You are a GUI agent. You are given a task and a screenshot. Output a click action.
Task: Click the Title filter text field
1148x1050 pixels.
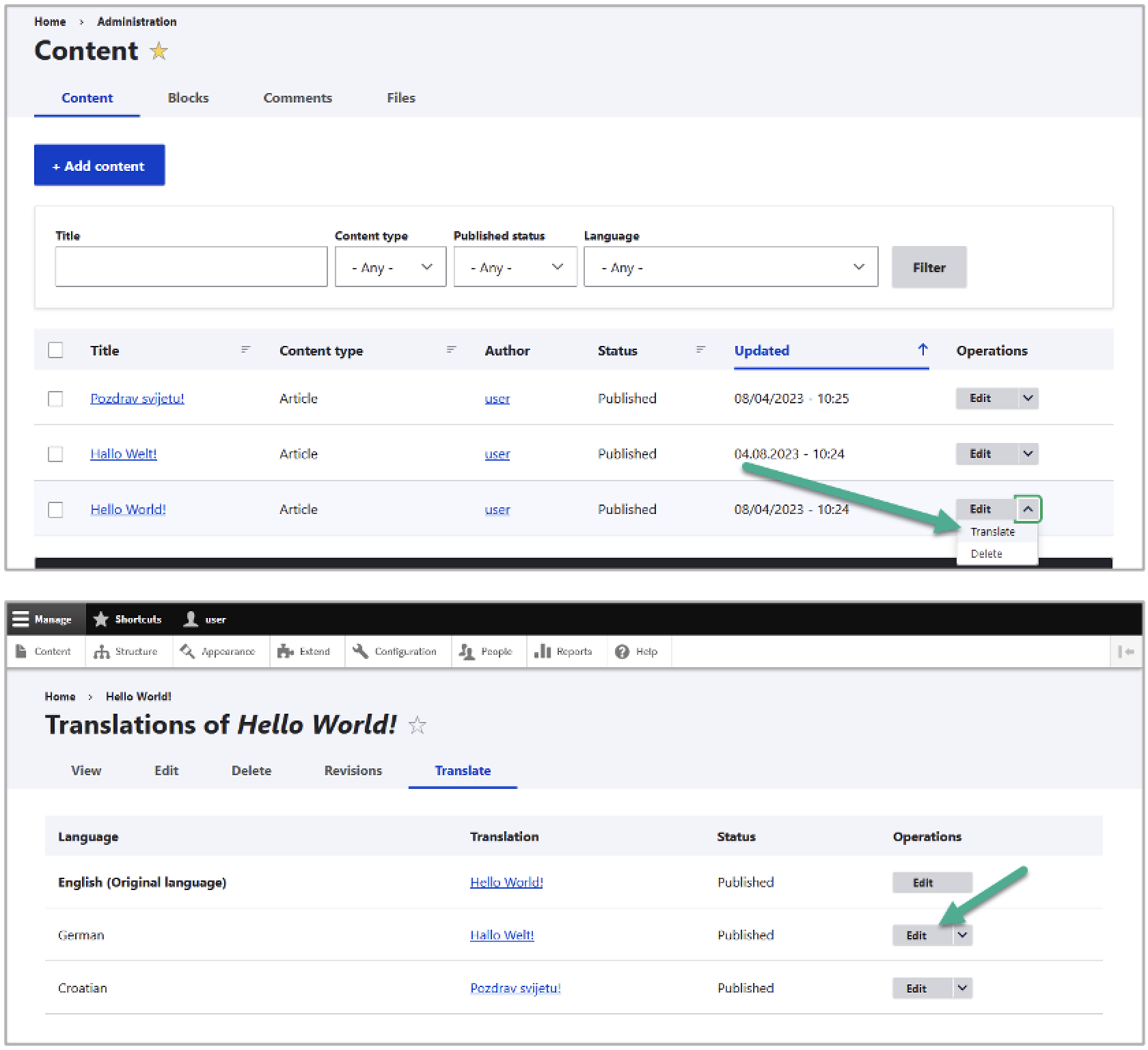[191, 267]
